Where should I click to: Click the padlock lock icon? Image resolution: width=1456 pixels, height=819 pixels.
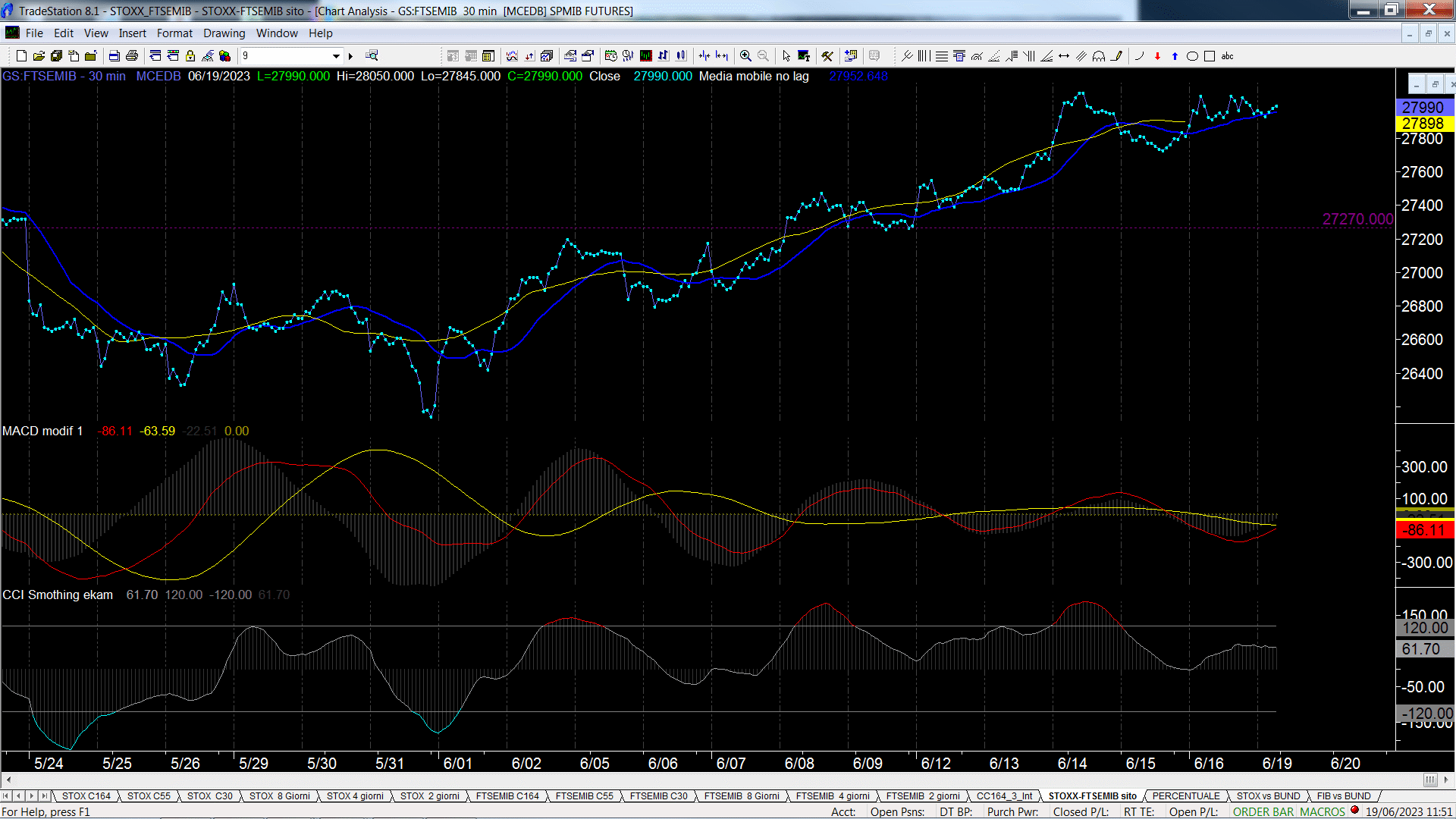tap(190, 55)
